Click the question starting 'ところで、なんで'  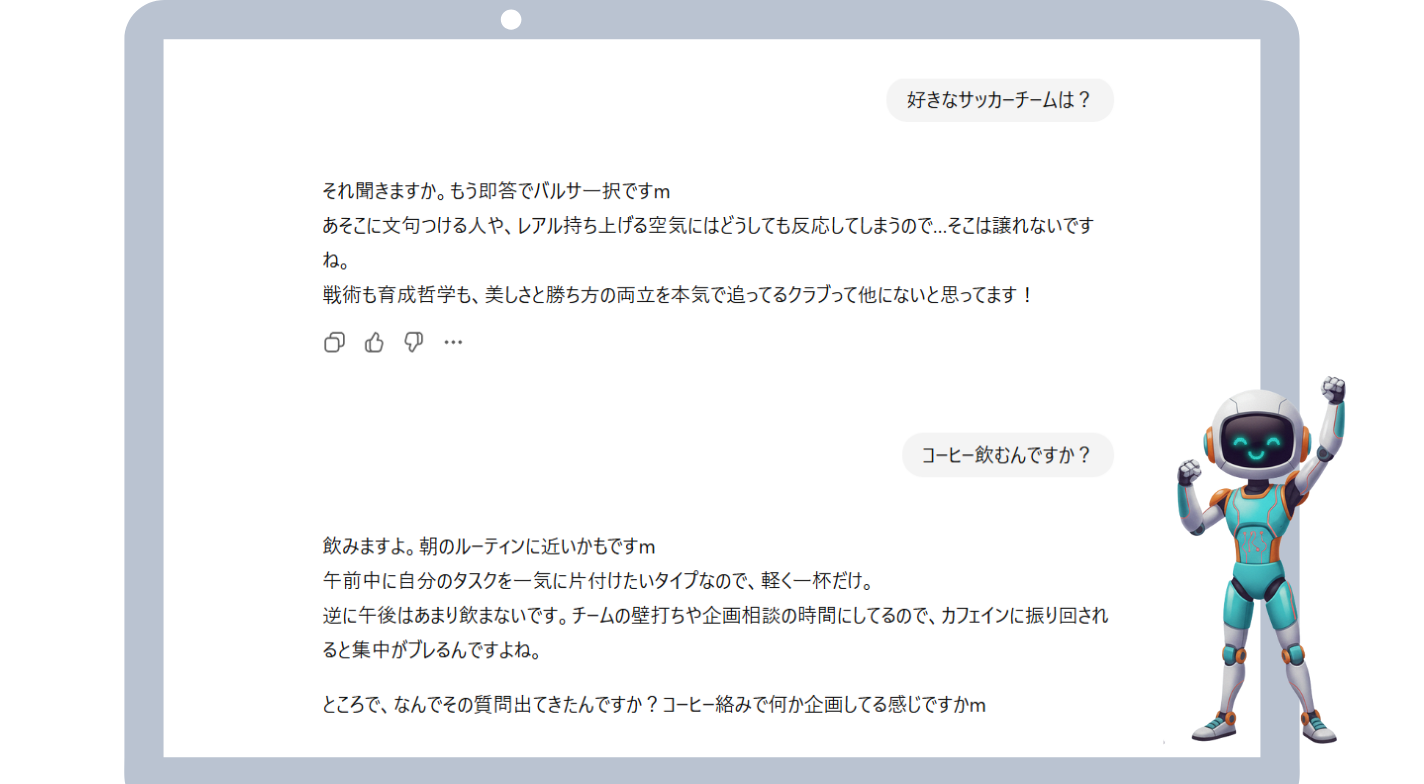click(654, 705)
